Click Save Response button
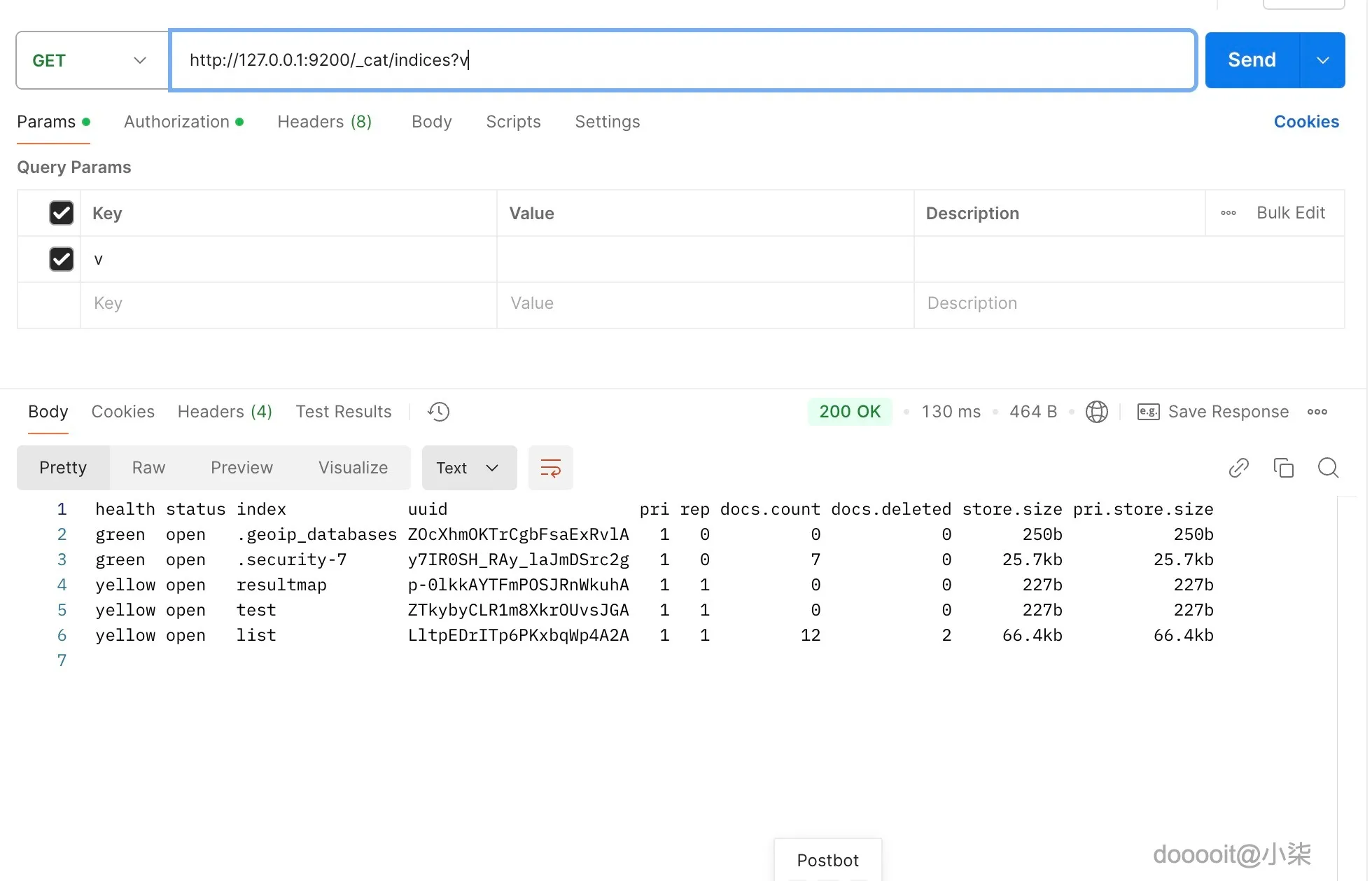The width and height of the screenshot is (1372, 881). 1213,412
